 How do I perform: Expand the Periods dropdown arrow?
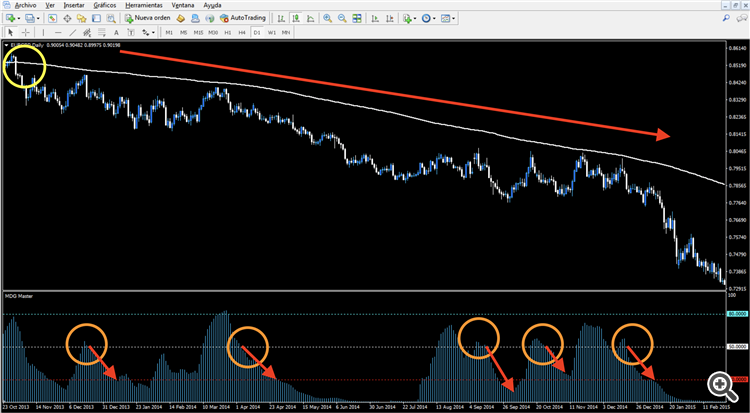point(434,19)
